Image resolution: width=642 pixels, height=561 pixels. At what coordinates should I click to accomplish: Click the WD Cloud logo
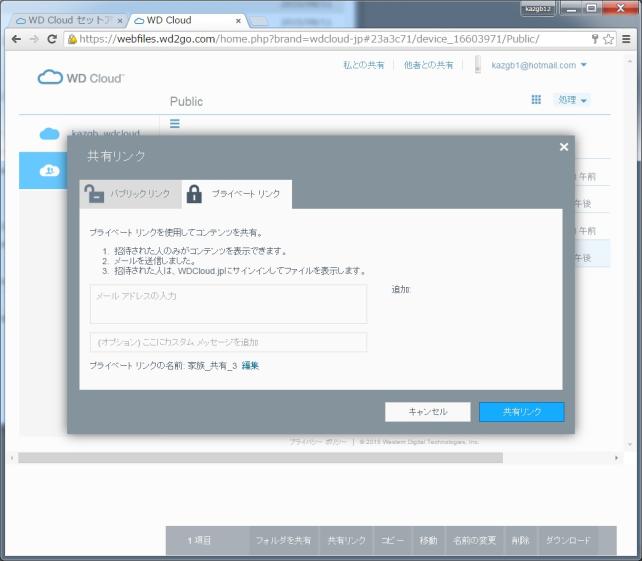[81, 77]
